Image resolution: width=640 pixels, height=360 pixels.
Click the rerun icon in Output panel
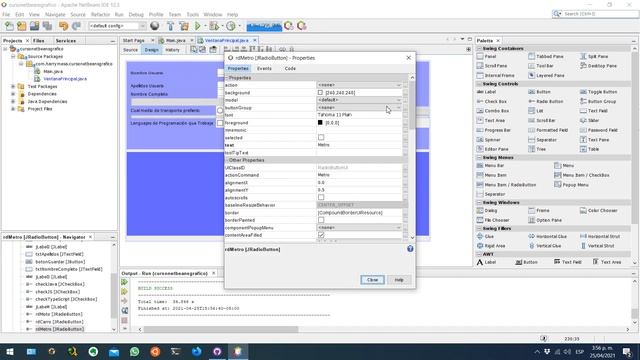124,282
